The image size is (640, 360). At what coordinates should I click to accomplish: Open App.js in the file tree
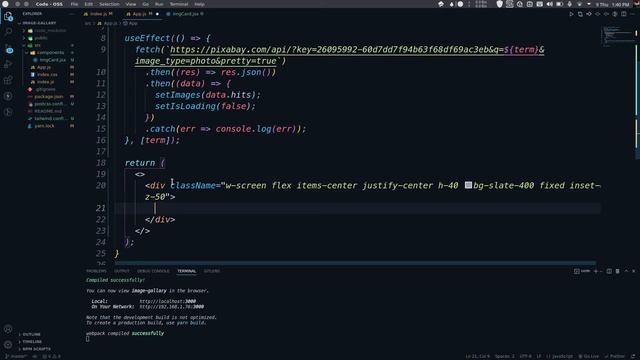(44, 67)
